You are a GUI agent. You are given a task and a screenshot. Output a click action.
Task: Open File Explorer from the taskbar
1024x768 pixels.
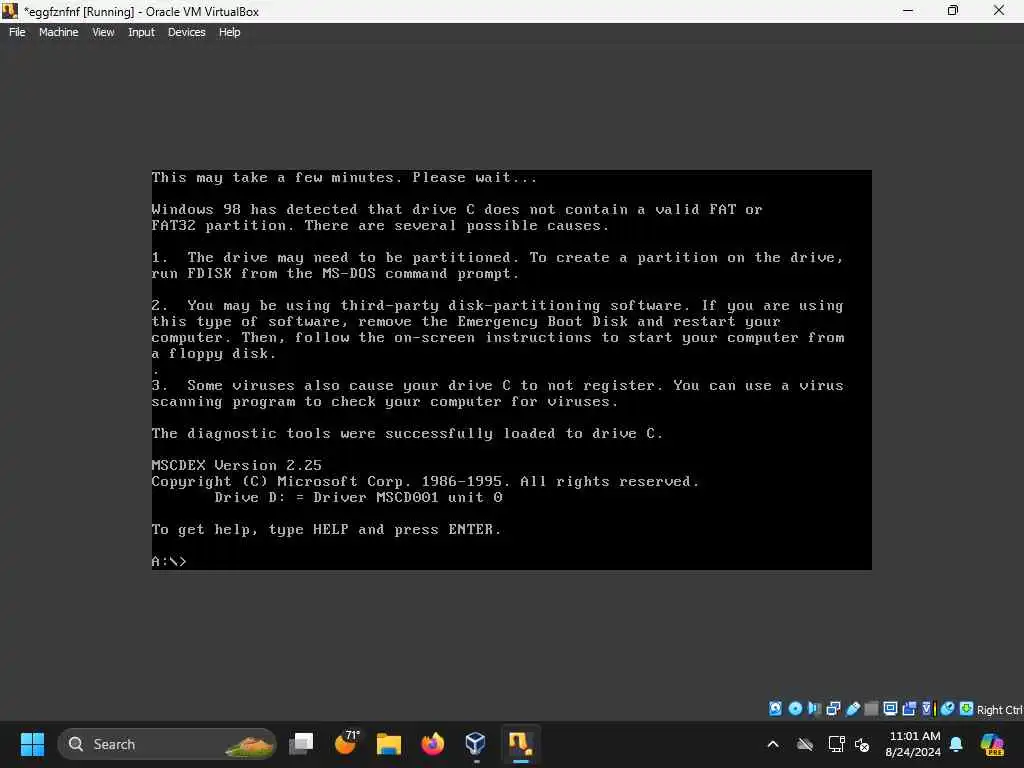coord(389,744)
